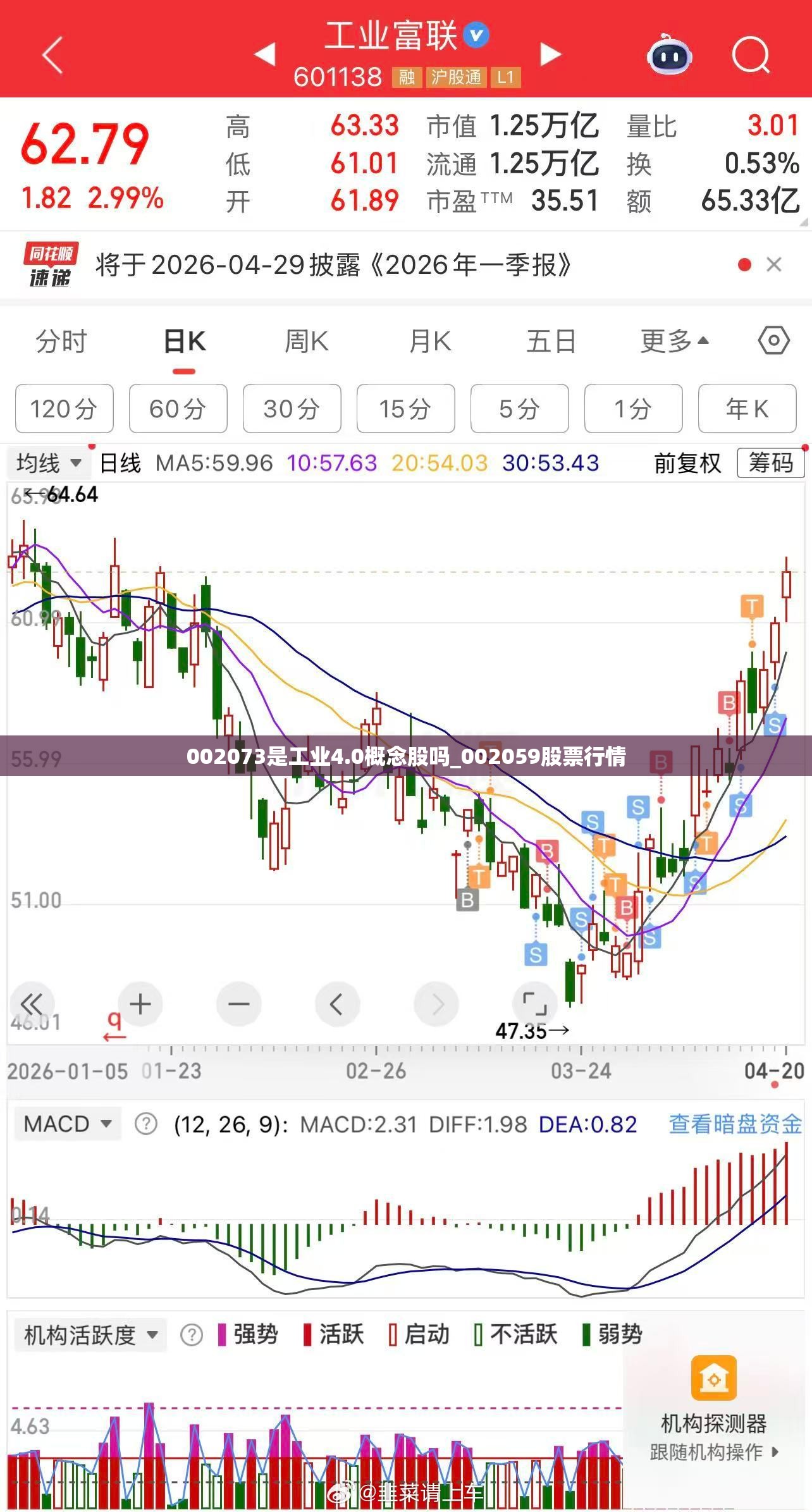Tap the verified badge next to 工业富联

(x=477, y=35)
